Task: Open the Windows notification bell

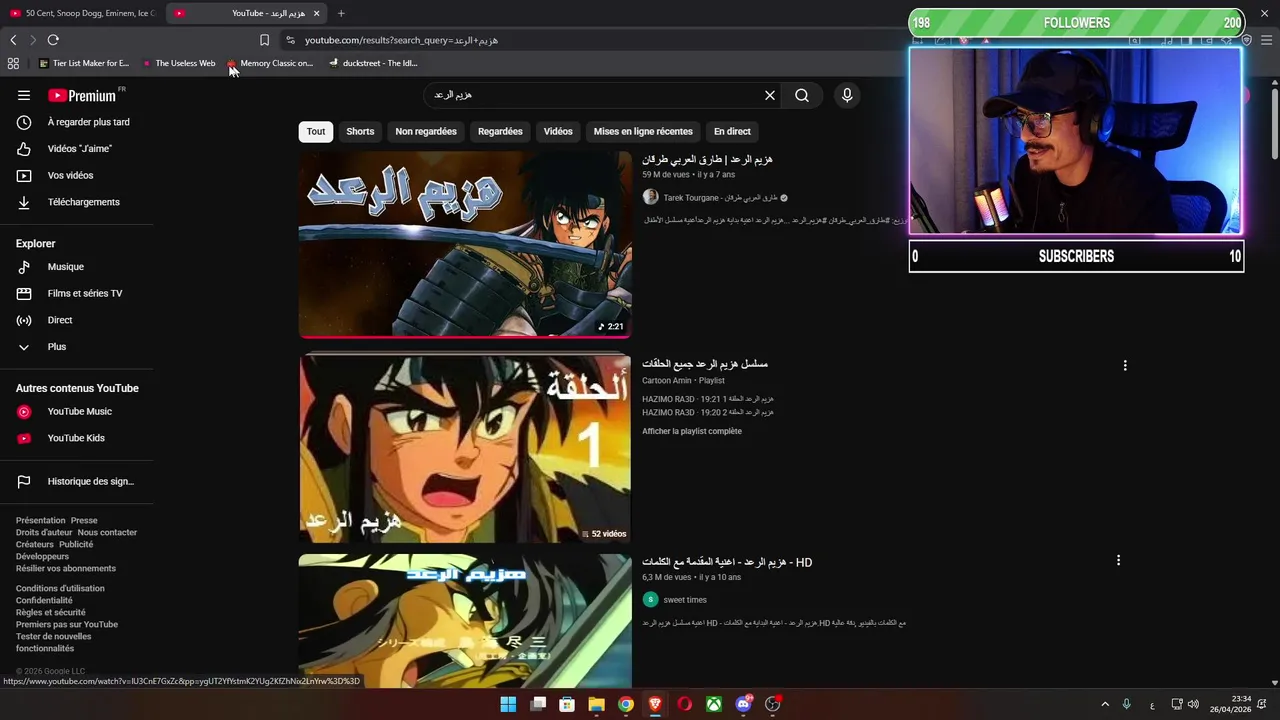Action: tap(1264, 704)
